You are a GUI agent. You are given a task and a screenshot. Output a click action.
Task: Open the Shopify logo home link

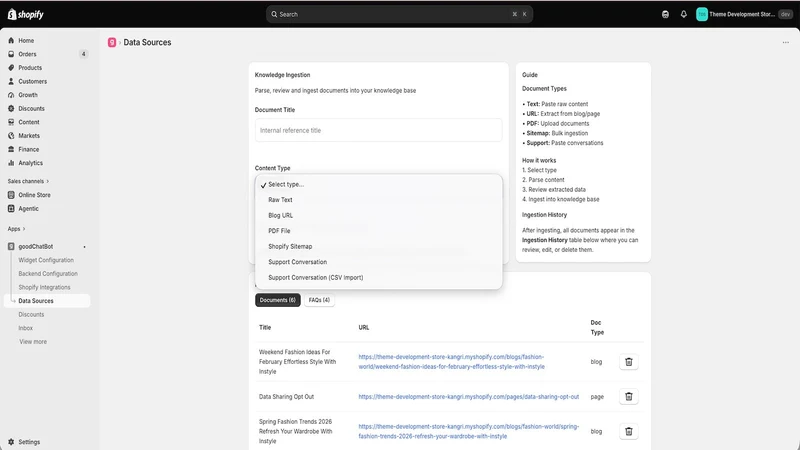click(26, 14)
